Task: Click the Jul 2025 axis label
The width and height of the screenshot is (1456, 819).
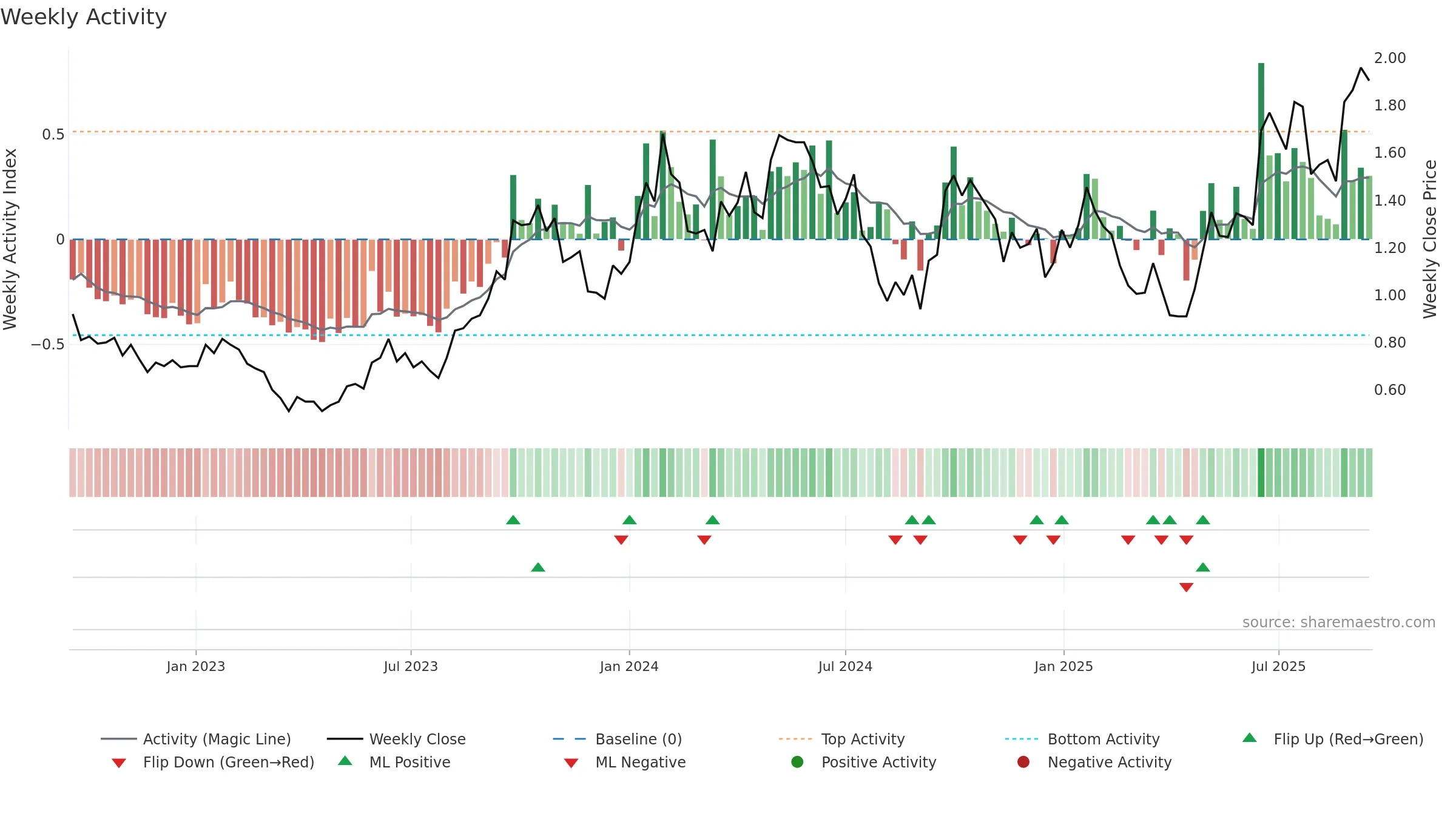Action: (1278, 667)
